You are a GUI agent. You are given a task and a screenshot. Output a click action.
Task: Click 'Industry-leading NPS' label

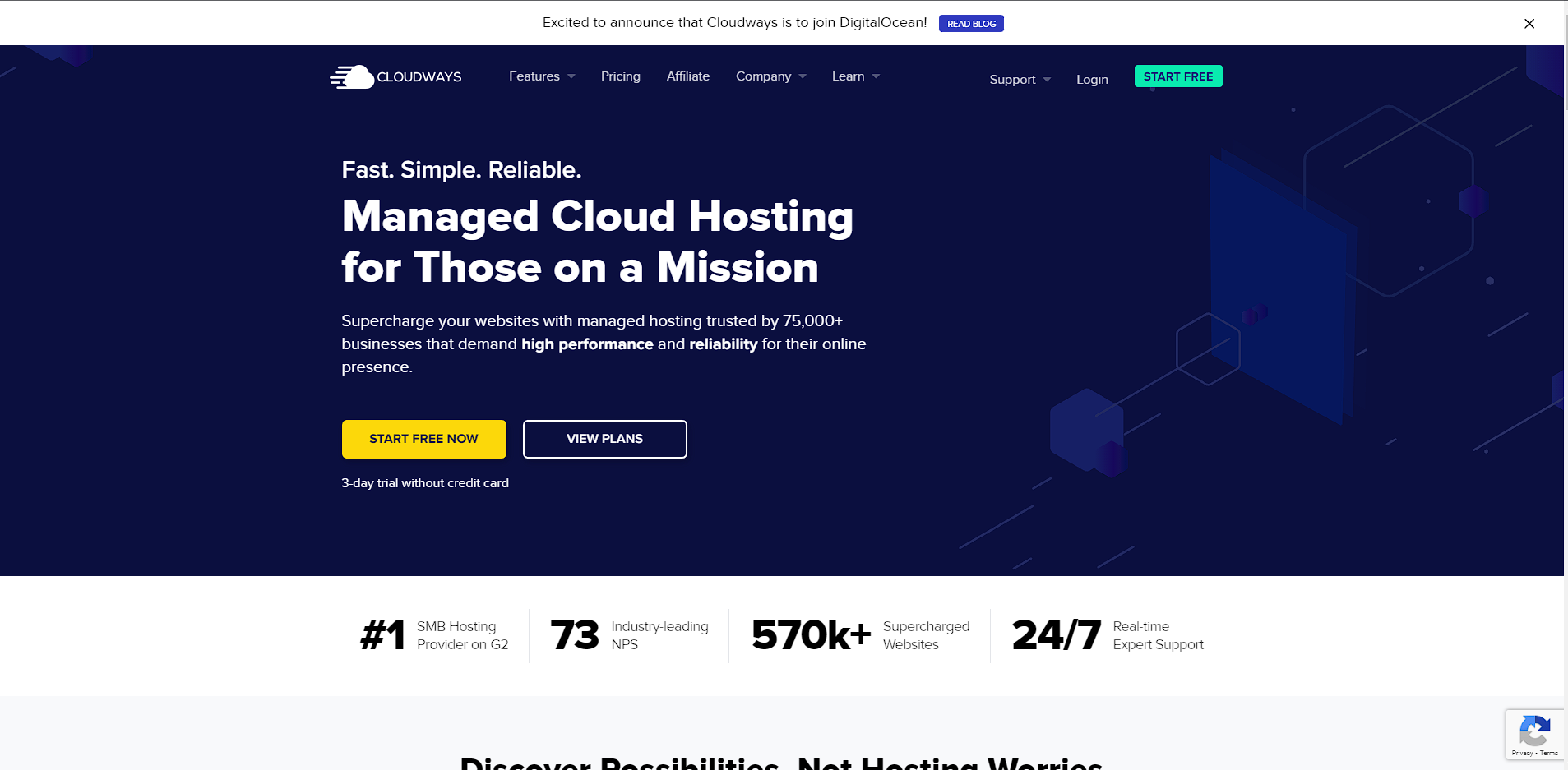point(660,635)
